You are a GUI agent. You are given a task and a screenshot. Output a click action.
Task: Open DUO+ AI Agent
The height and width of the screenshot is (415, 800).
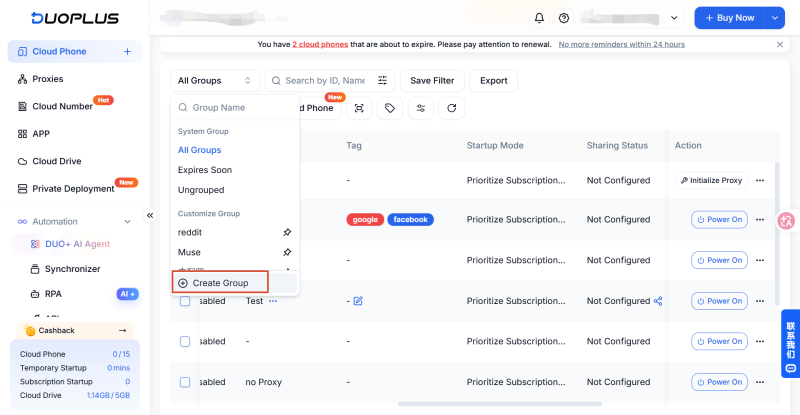[77, 244]
